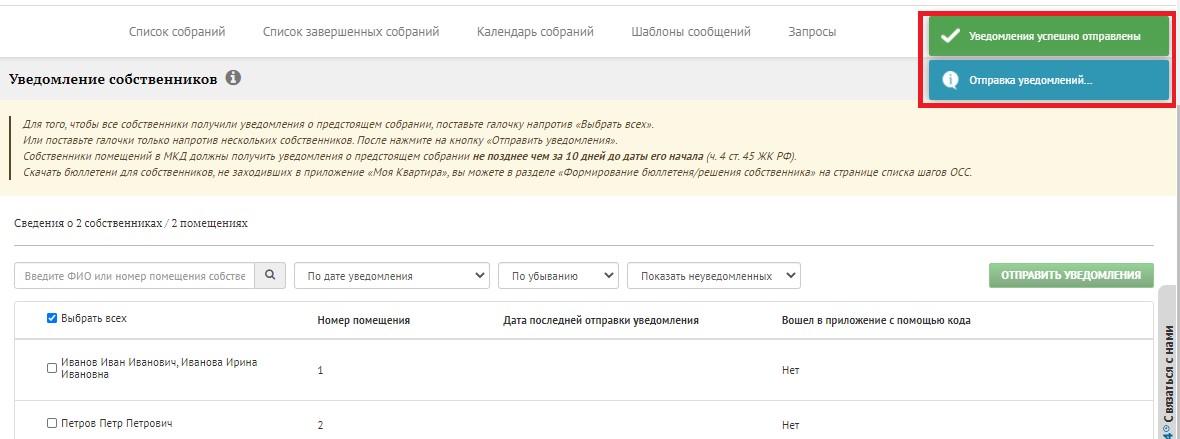Click the magnifier search button
Screen dimensions: 1180x439
(270, 276)
